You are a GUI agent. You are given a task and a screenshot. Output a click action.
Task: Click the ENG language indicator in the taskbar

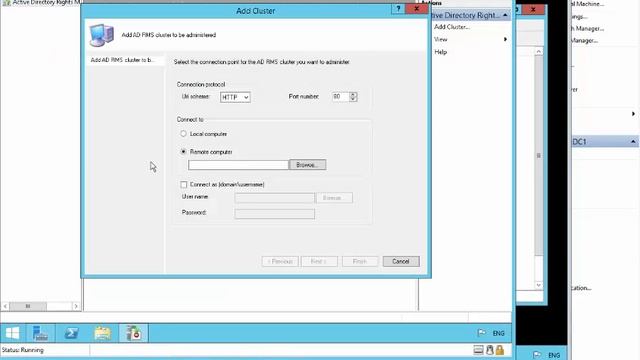pos(498,333)
